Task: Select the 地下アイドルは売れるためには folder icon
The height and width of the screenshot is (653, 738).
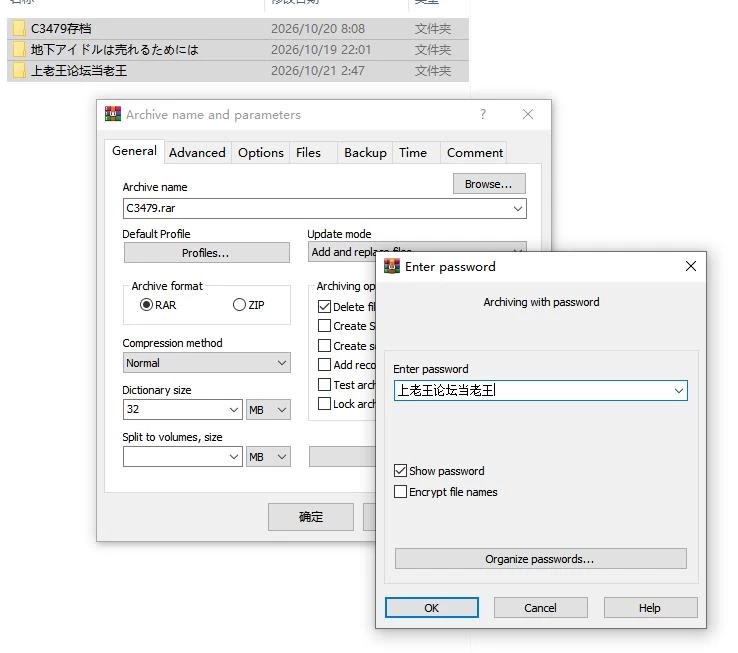Action: [x=19, y=49]
